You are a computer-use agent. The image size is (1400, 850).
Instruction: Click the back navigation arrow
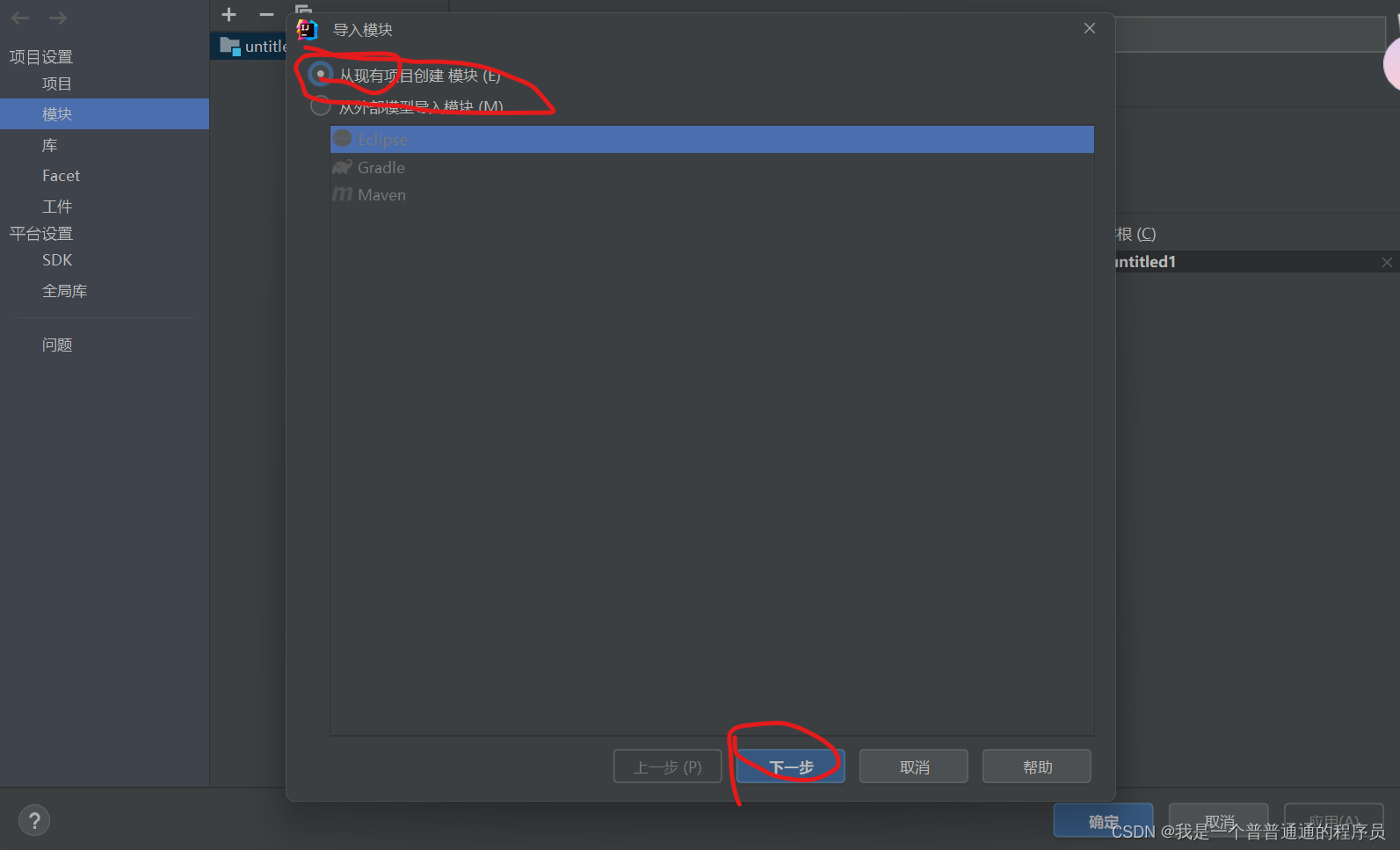tap(20, 18)
